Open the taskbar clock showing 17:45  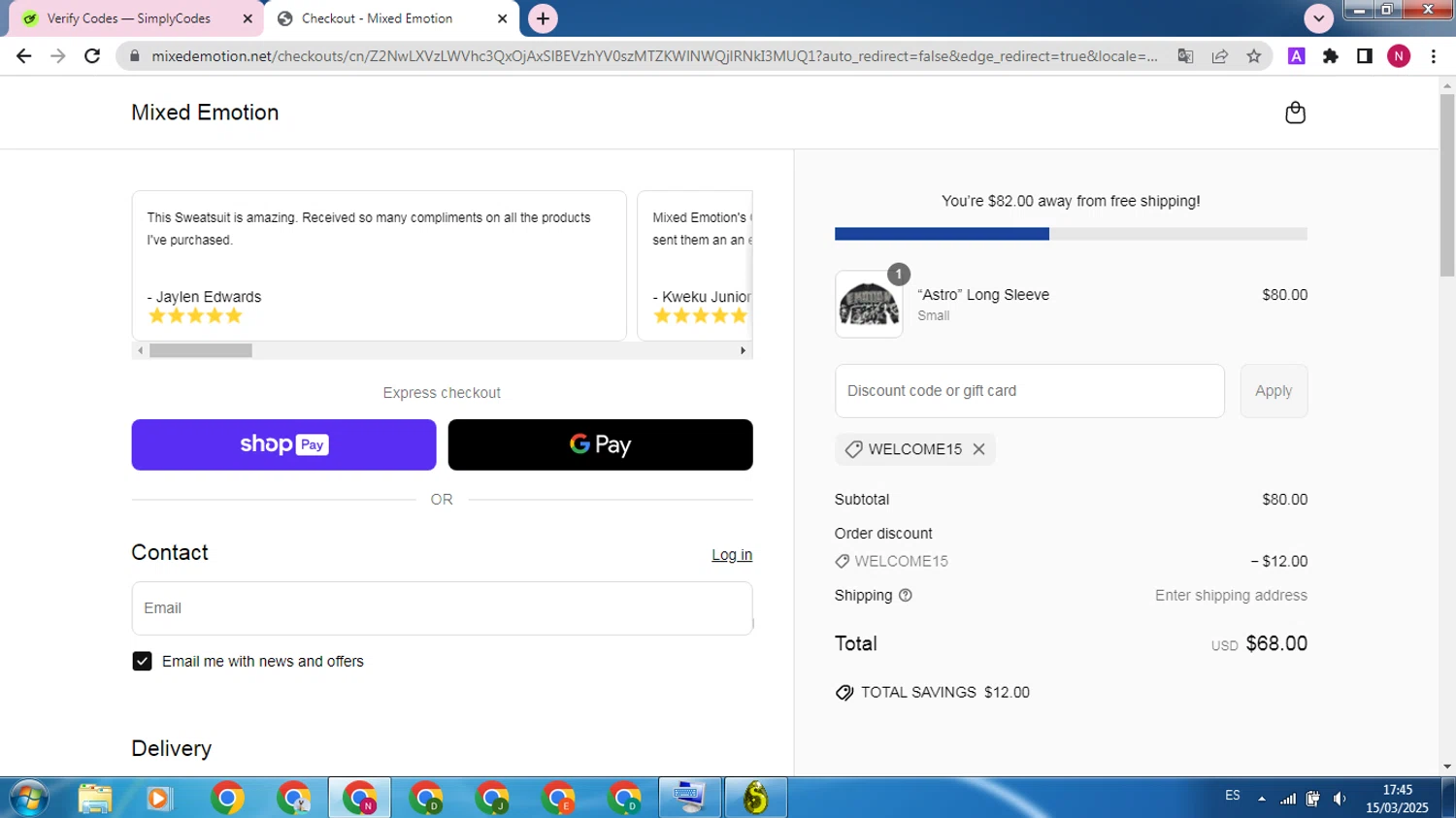click(x=1397, y=799)
